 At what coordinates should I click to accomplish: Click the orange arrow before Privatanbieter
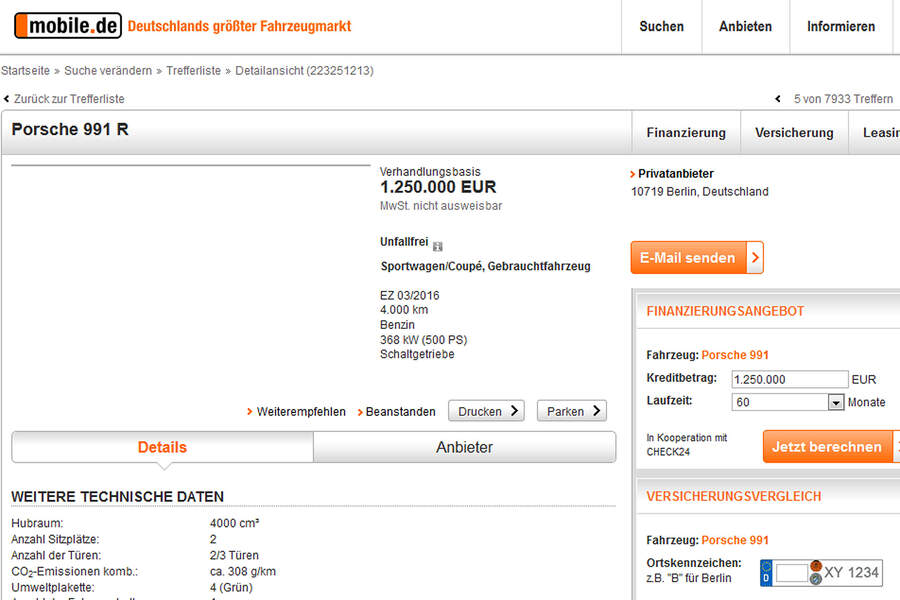pos(633,174)
